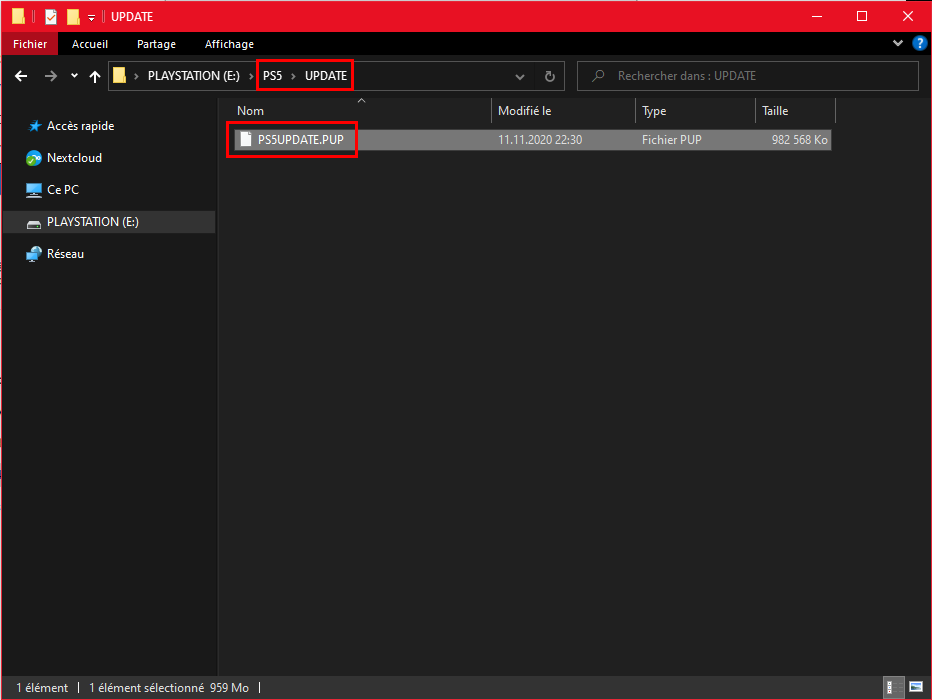Screen dimensions: 932x700
Task: Switch to the Partage ribbon tab
Action: pyautogui.click(x=156, y=44)
